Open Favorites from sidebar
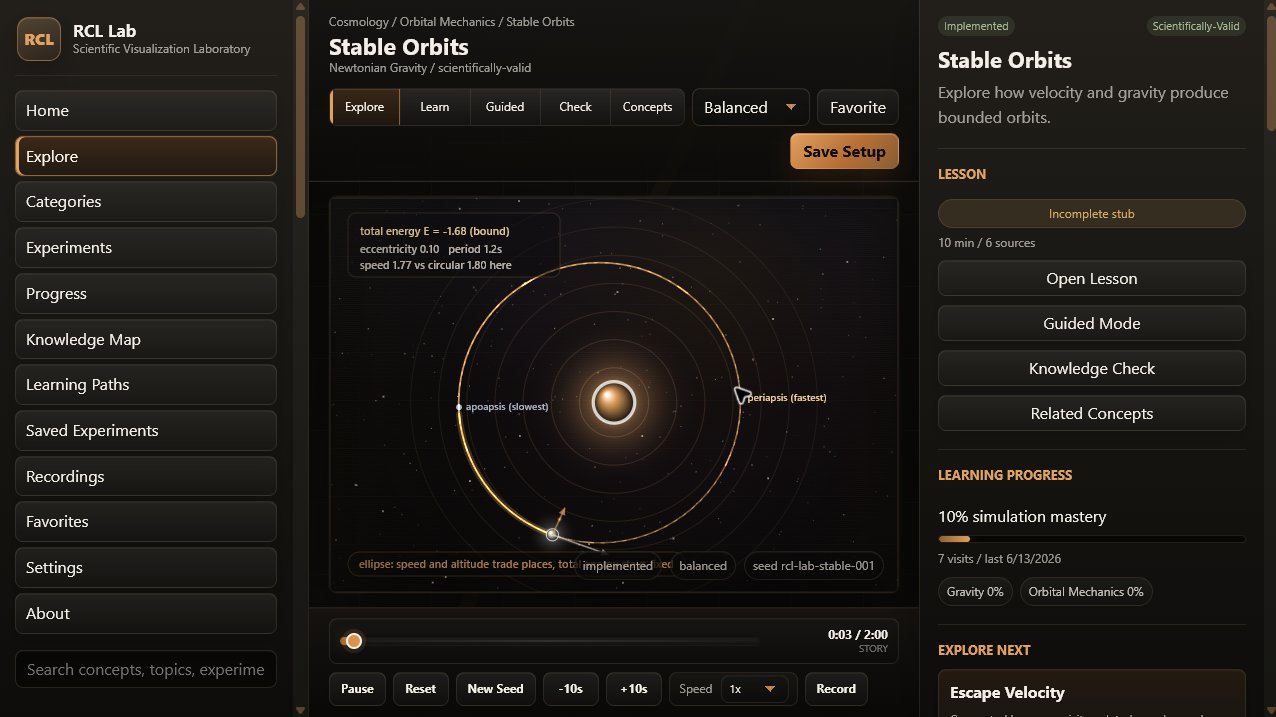This screenshot has width=1276, height=717. point(146,521)
